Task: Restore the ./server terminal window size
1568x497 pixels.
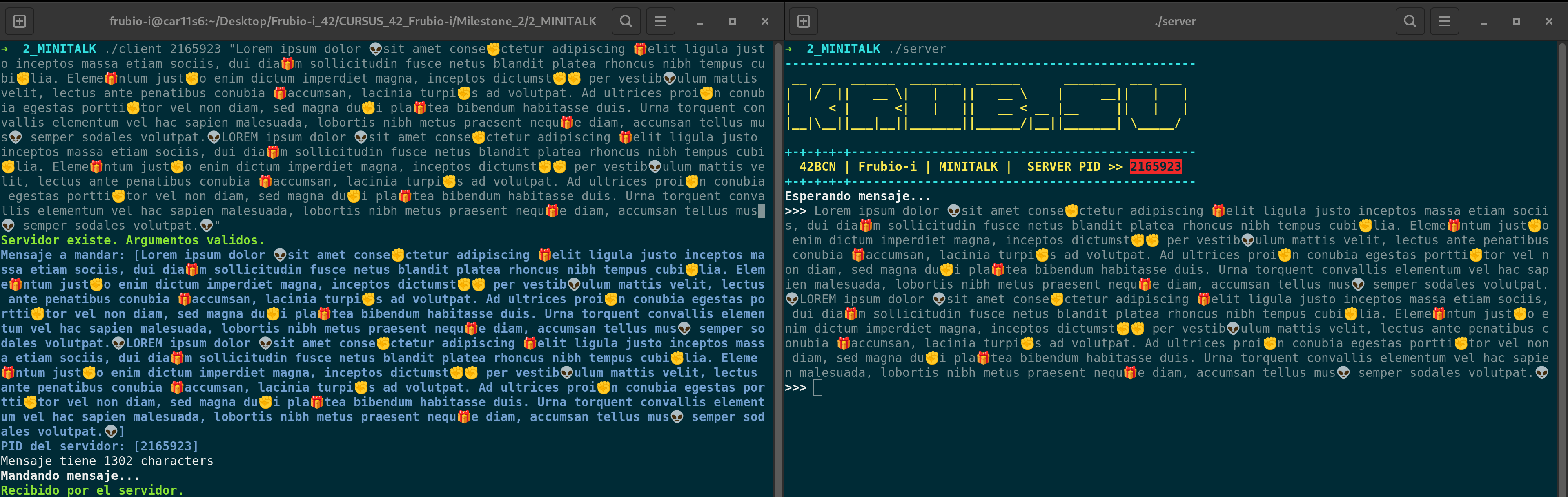Action: tap(1516, 22)
